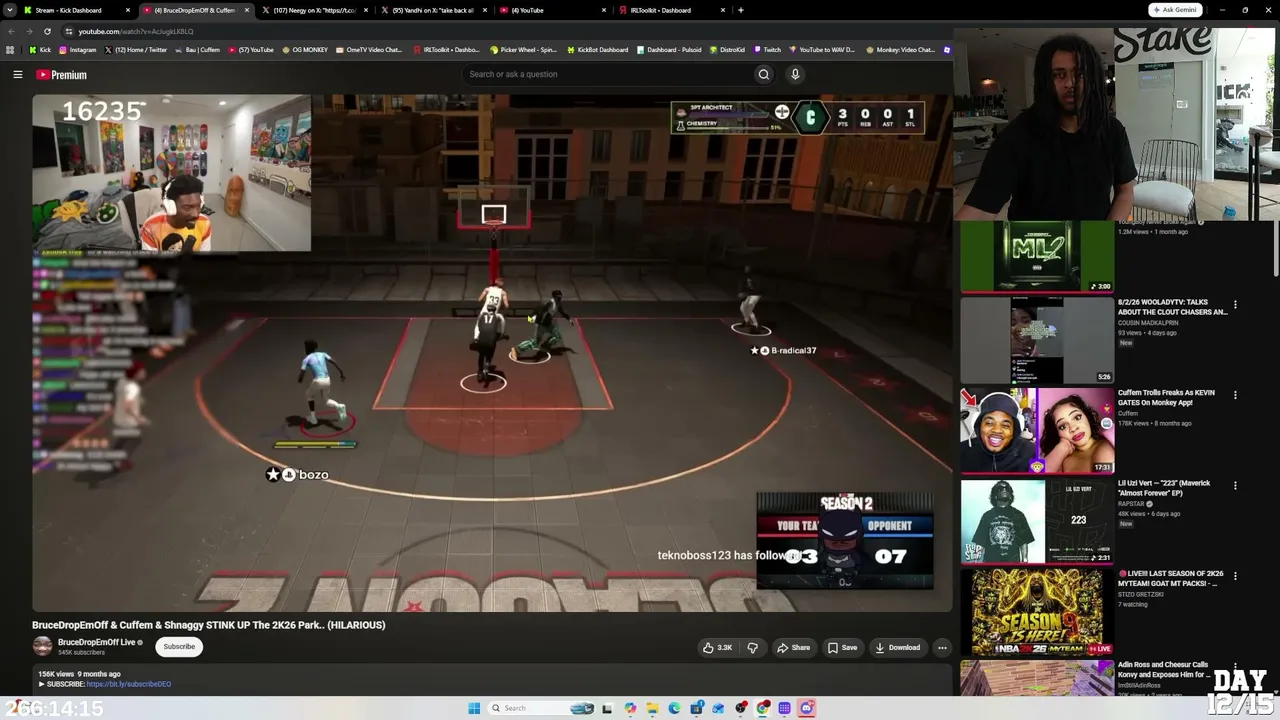Open the video title text

pos(208,625)
